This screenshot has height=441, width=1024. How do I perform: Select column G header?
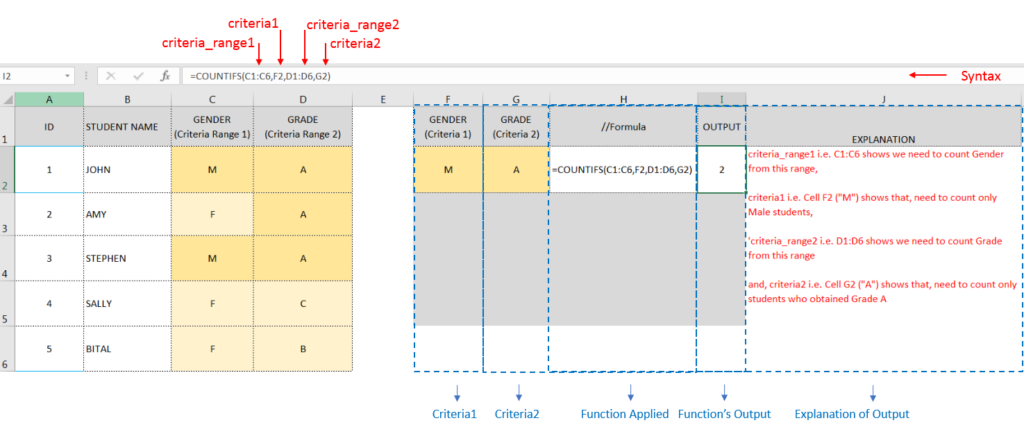(516, 99)
